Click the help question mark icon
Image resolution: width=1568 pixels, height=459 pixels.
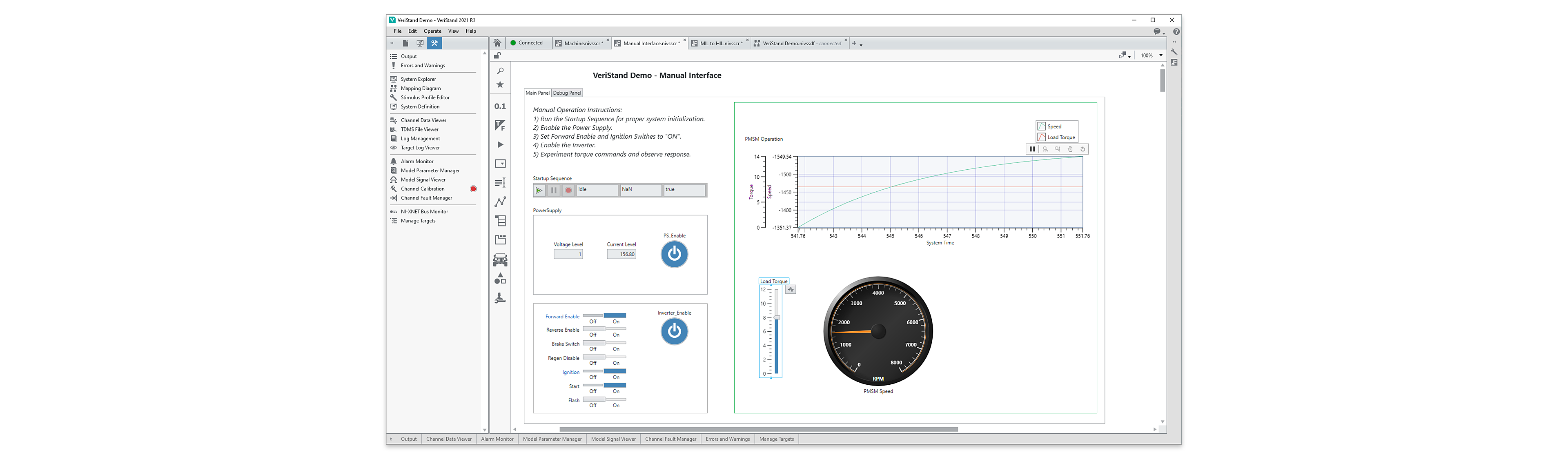click(1176, 31)
